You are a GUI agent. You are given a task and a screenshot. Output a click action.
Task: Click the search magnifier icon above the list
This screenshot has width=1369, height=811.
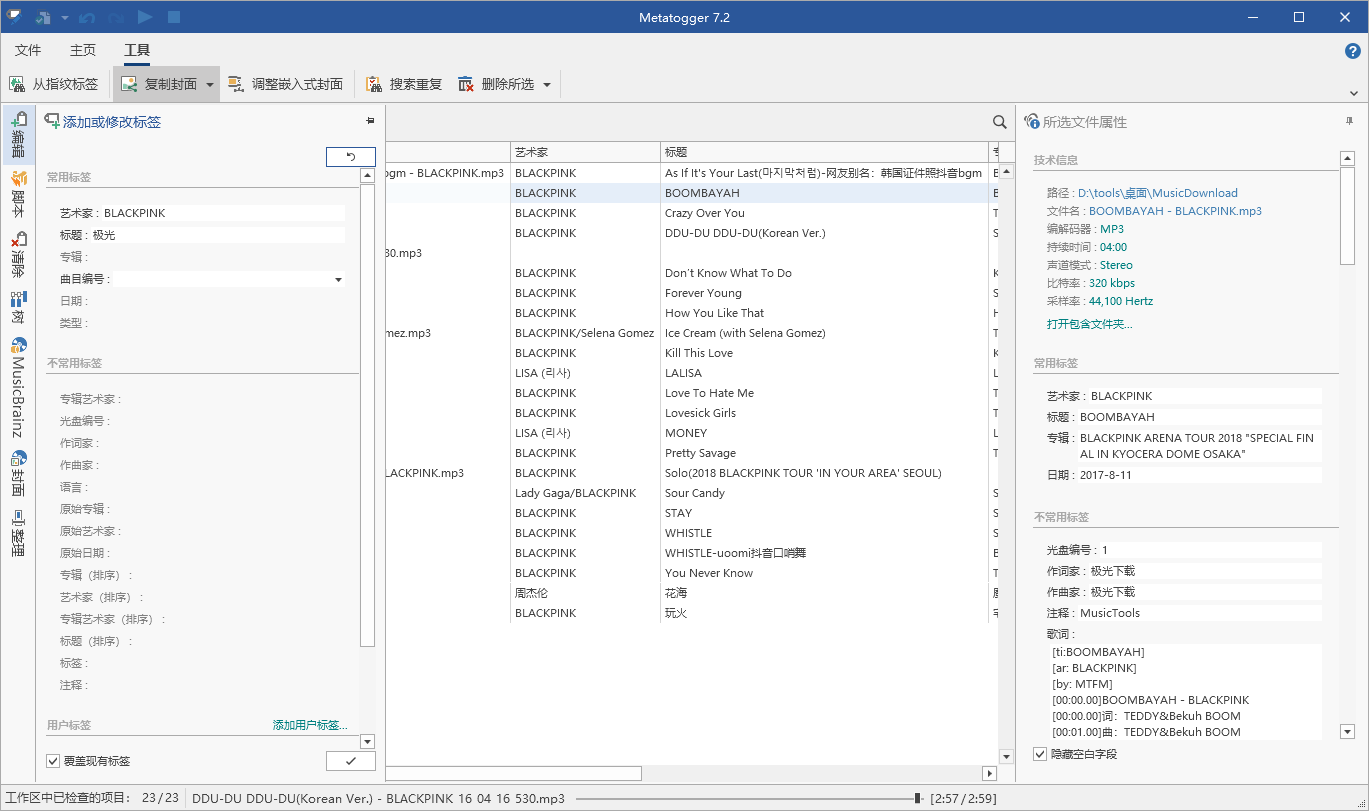point(999,122)
